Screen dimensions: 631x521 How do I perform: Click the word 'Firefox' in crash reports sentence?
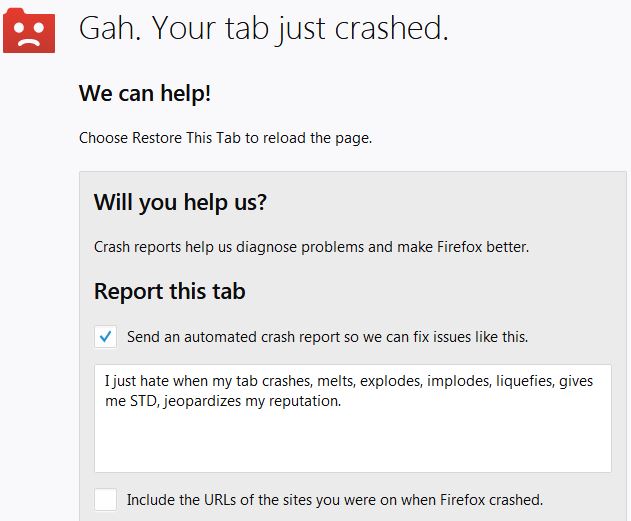click(x=460, y=247)
